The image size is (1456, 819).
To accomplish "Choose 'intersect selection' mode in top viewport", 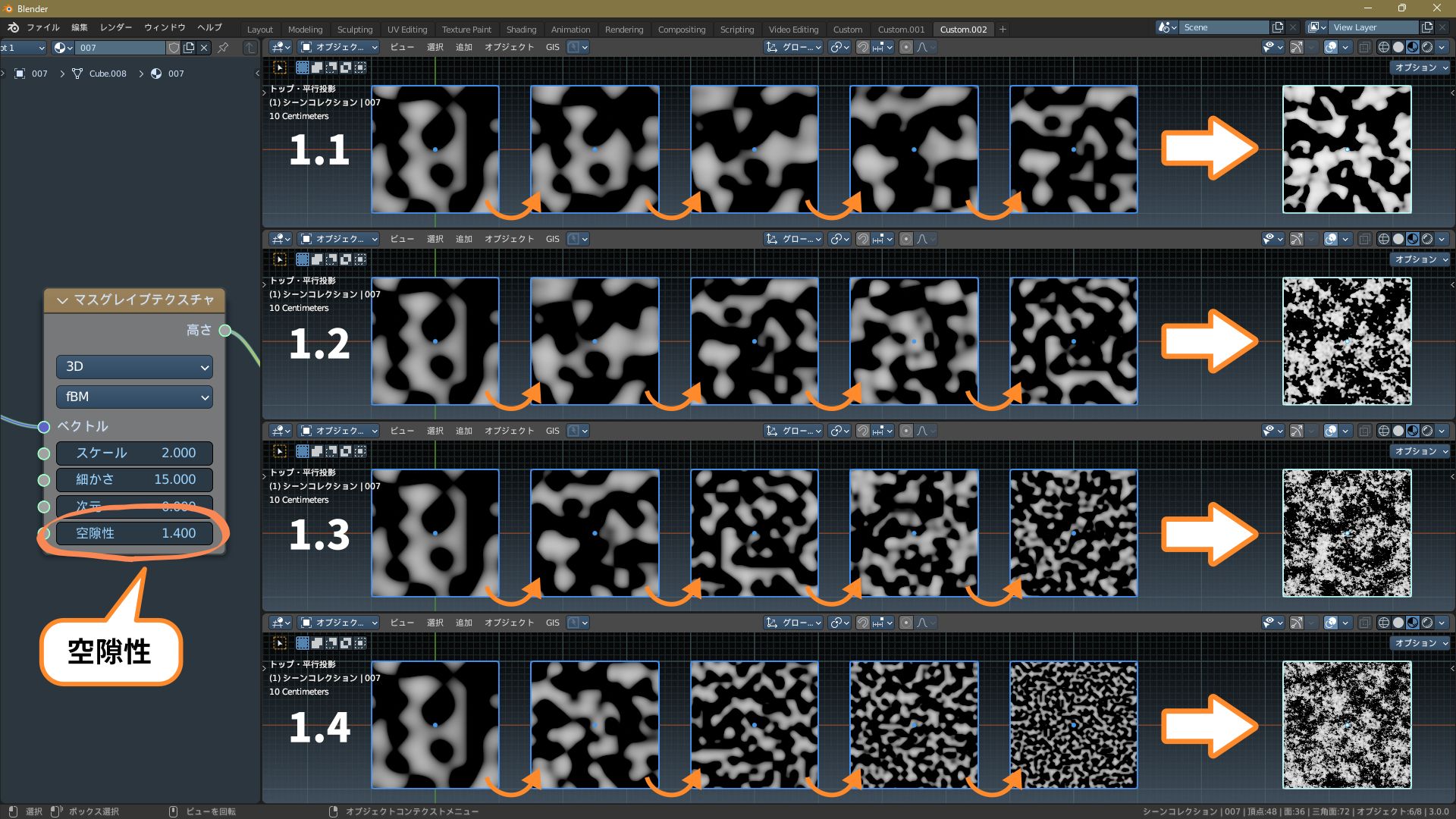I will (360, 67).
